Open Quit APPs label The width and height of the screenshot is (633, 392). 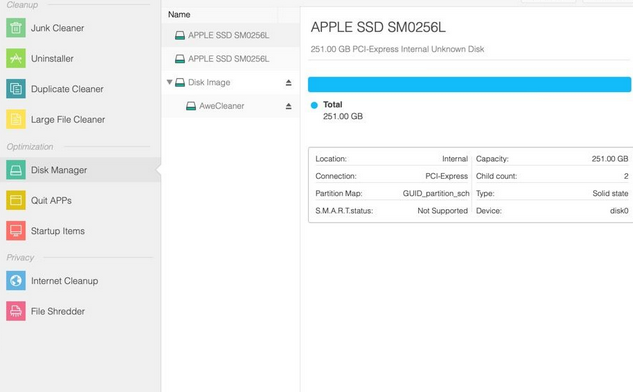pyautogui.click(x=51, y=201)
